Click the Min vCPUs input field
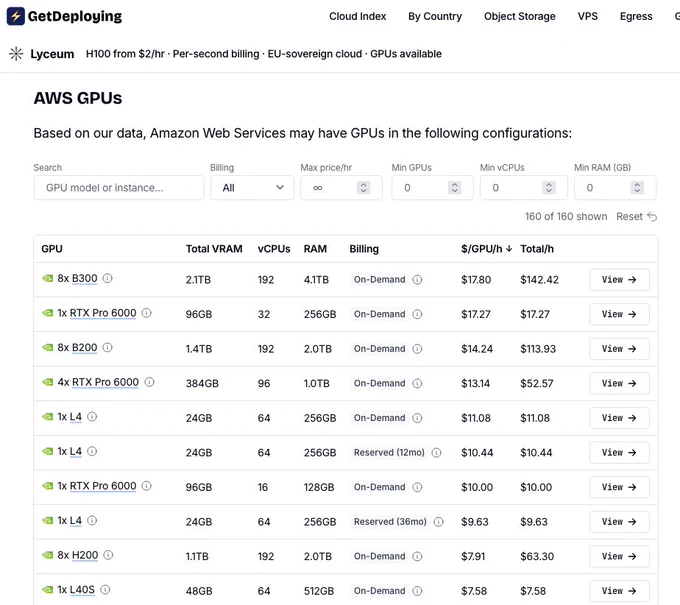Viewport: 680px width, 605px height. [x=523, y=188]
